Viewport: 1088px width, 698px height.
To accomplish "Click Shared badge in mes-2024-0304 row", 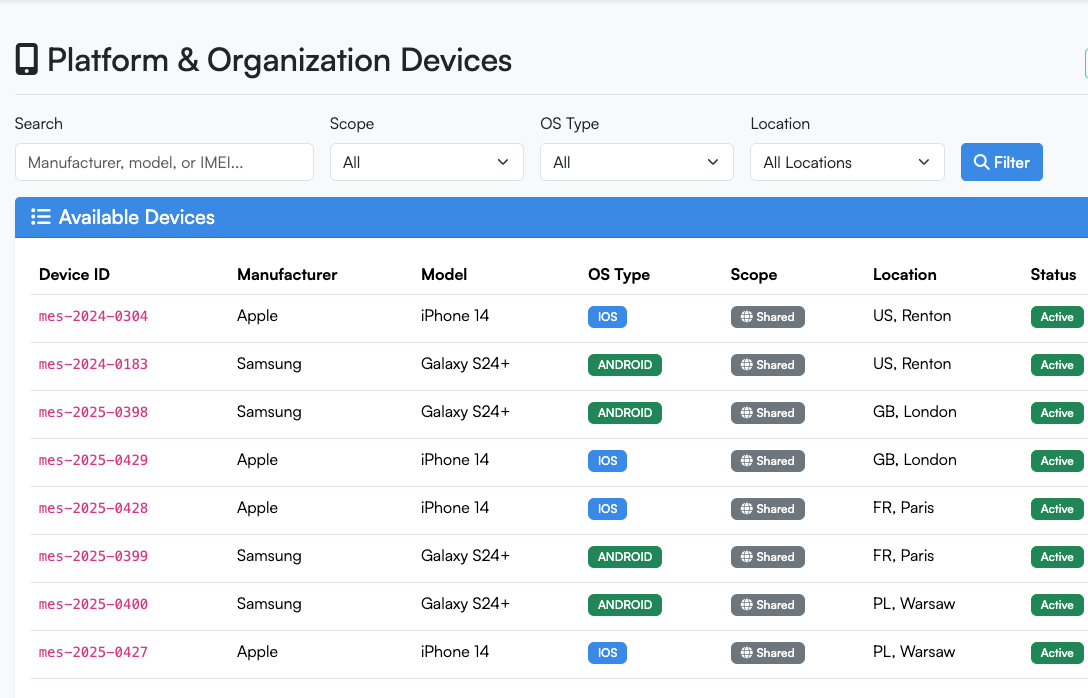I will tap(767, 317).
